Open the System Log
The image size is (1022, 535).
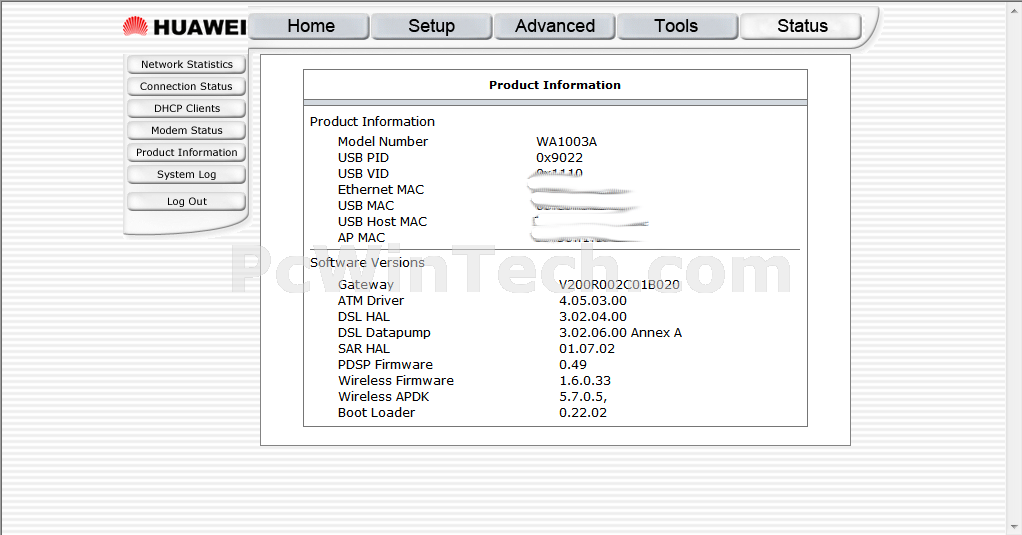186,175
